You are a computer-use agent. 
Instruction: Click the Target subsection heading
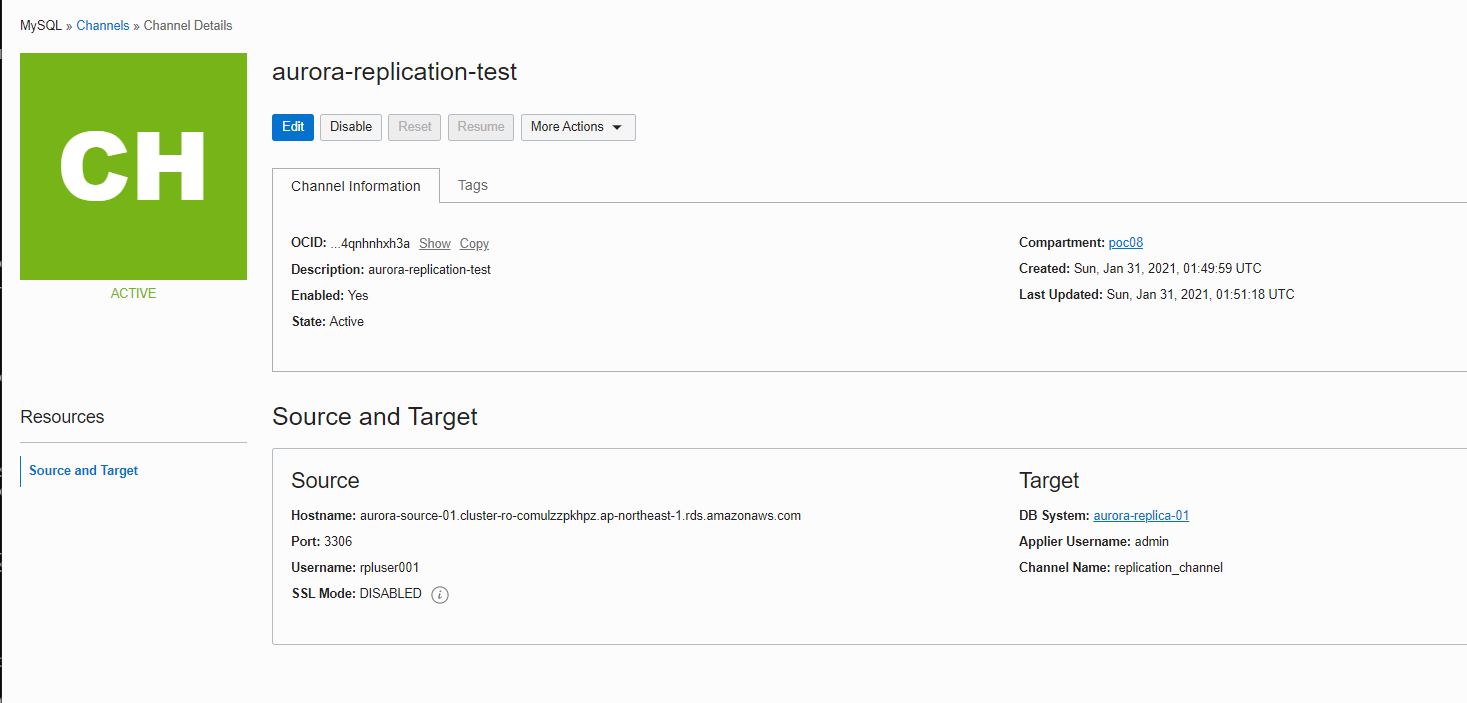coord(1049,481)
